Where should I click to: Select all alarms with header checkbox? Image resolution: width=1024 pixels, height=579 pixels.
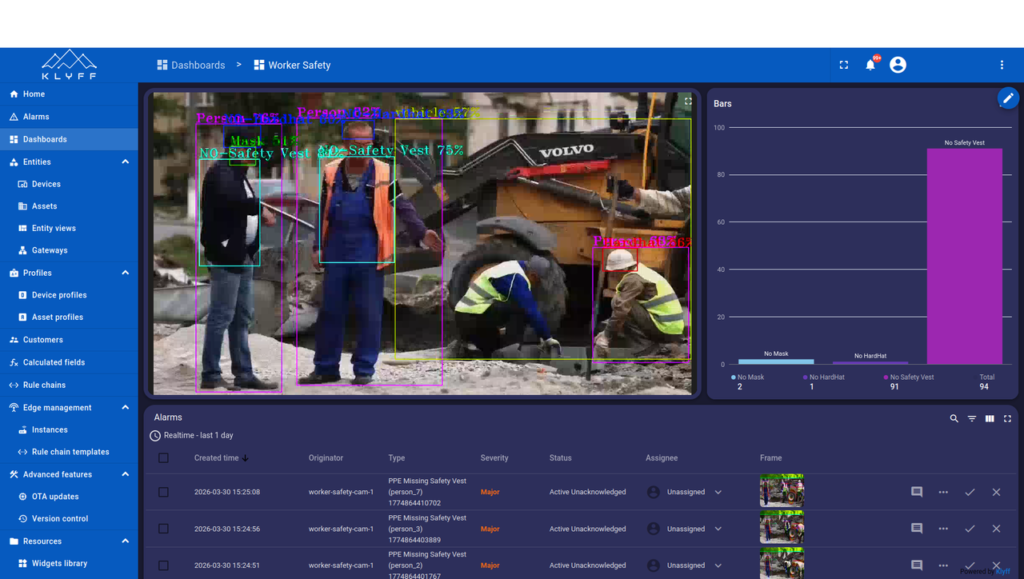(x=163, y=458)
